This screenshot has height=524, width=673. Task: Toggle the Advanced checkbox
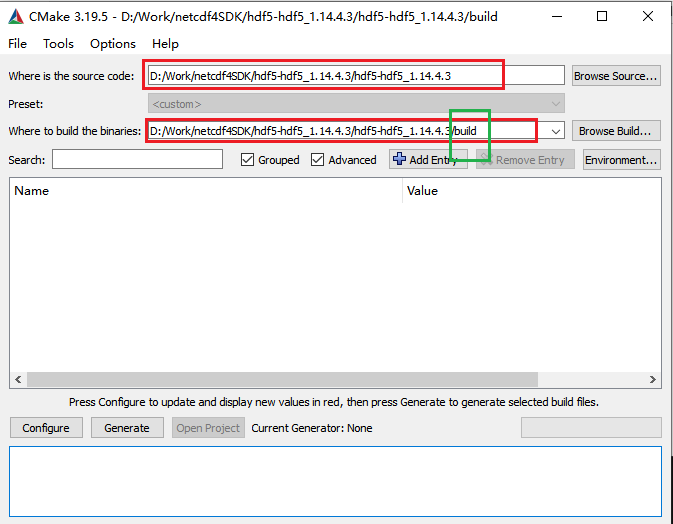coord(317,160)
